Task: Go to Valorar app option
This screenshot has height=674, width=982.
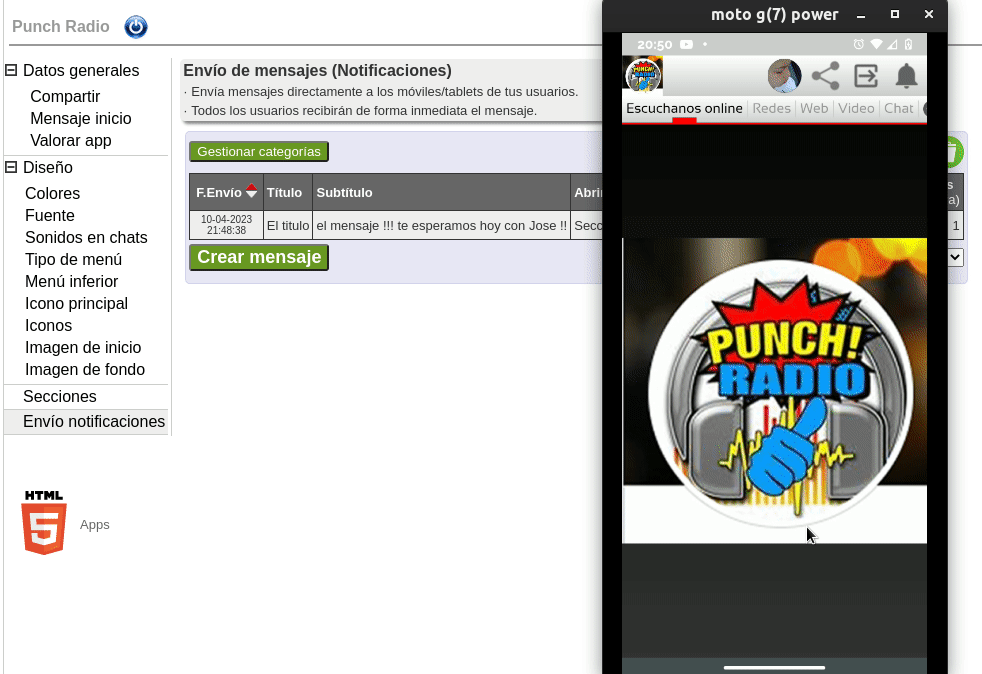Action: click(x=71, y=140)
